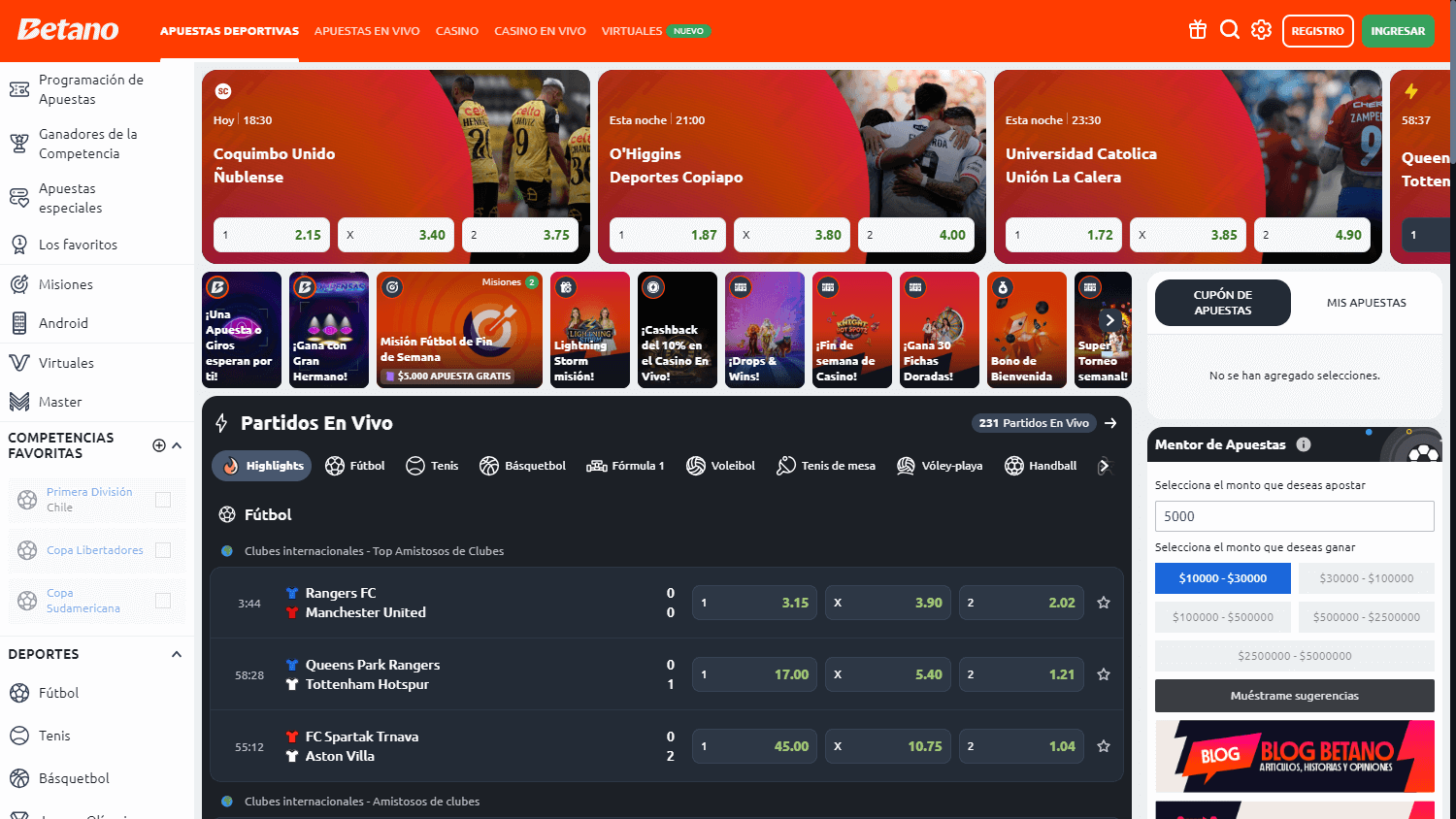Image resolution: width=1456 pixels, height=819 pixels.
Task: Open Android phone icon in sidebar
Action: (19, 323)
